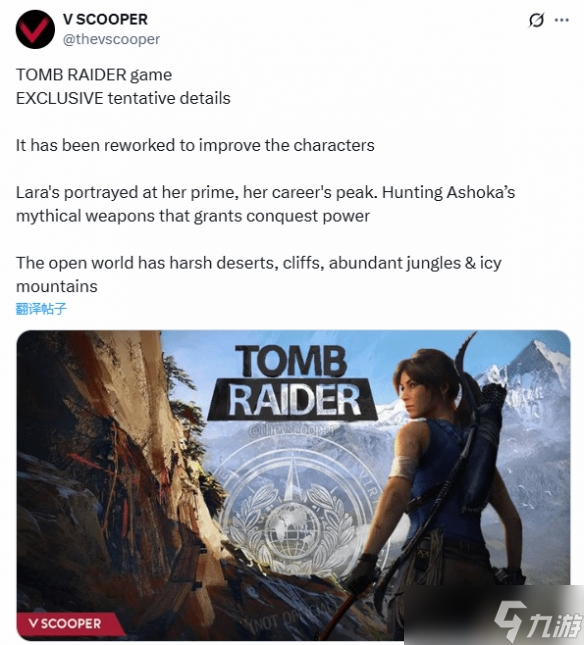The width and height of the screenshot is (584, 645).
Task: Open the V SCOOPER display name
Action: tap(105, 19)
